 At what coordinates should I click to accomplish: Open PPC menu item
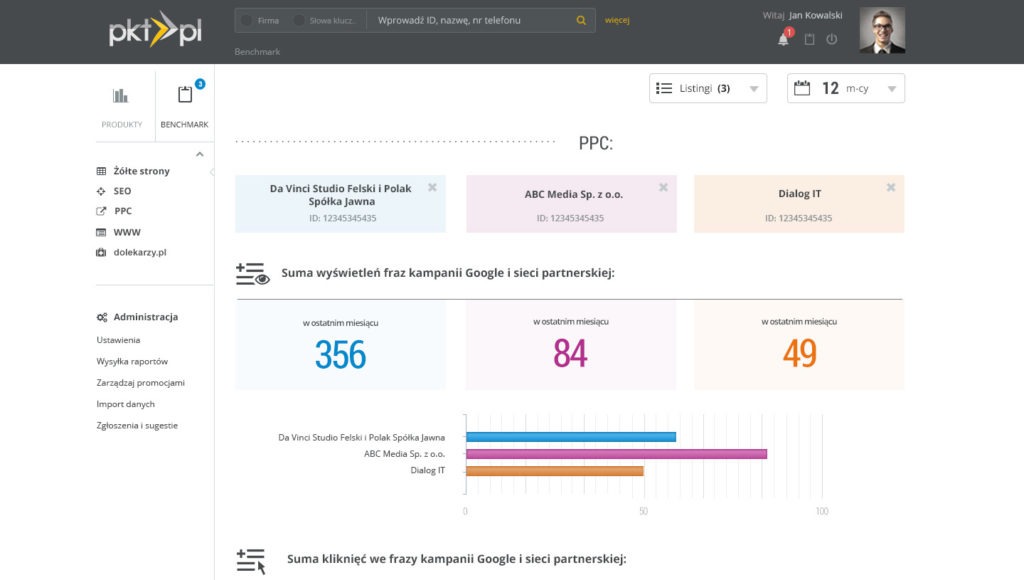[x=123, y=211]
